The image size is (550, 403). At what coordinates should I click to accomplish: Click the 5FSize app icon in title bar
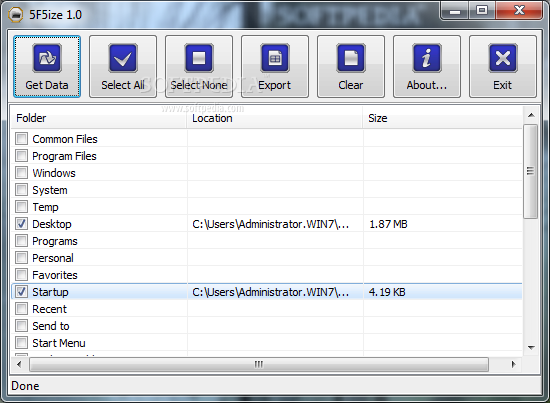pos(15,15)
